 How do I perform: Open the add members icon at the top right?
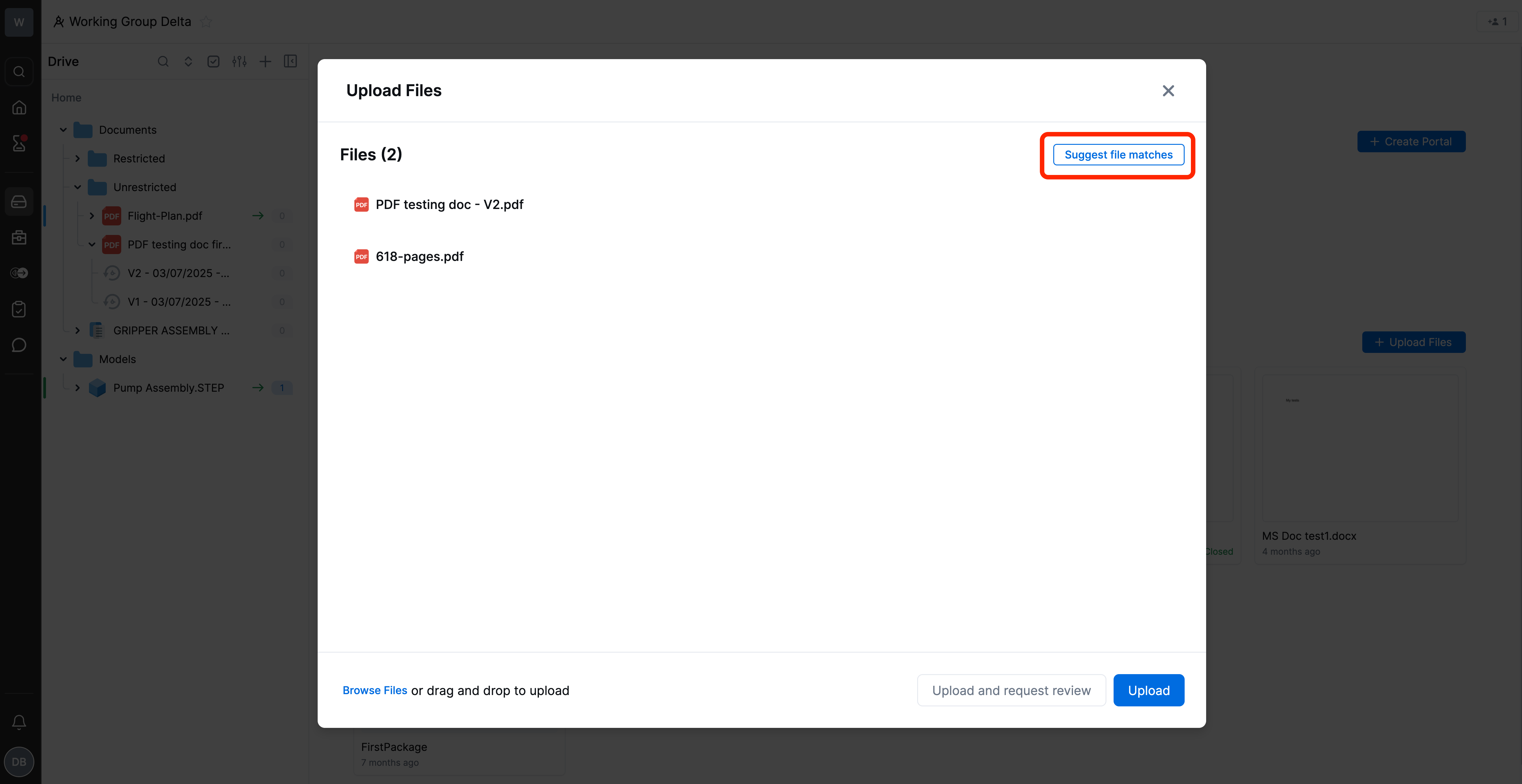click(x=1497, y=22)
